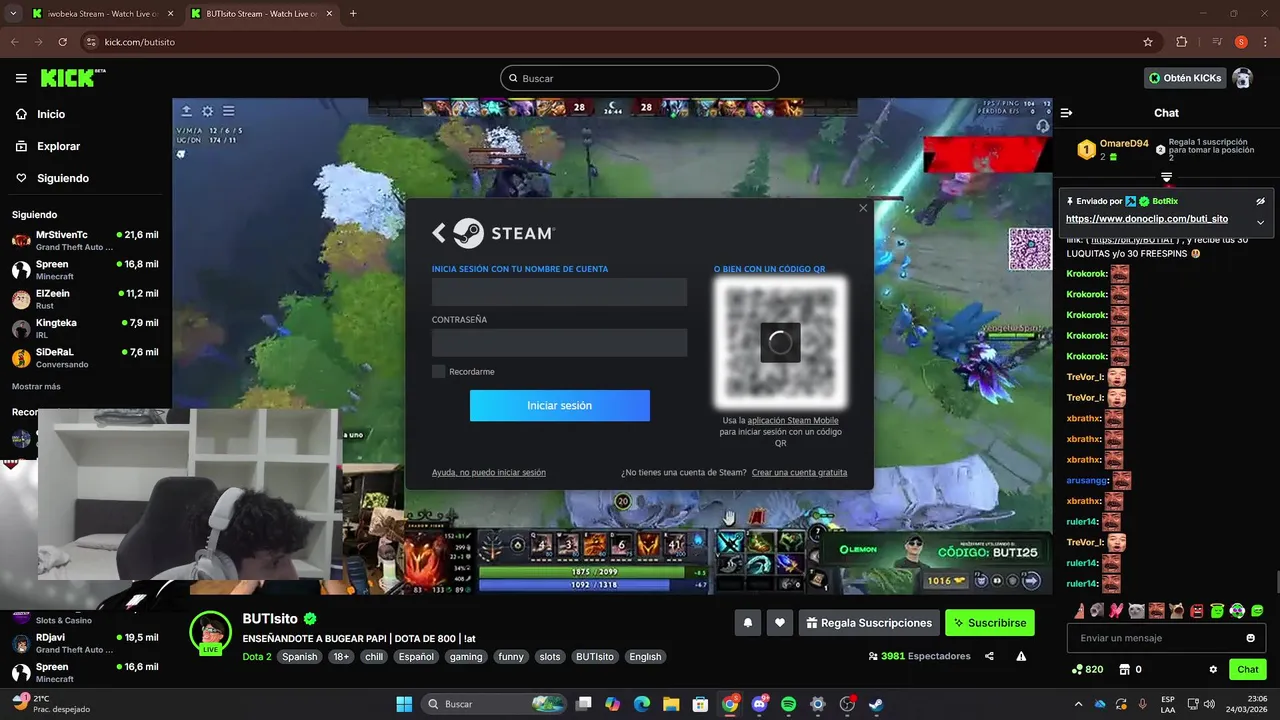This screenshot has height=720, width=1280.
Task: Click Regala Suscripciones button
Action: pyautogui.click(x=869, y=623)
